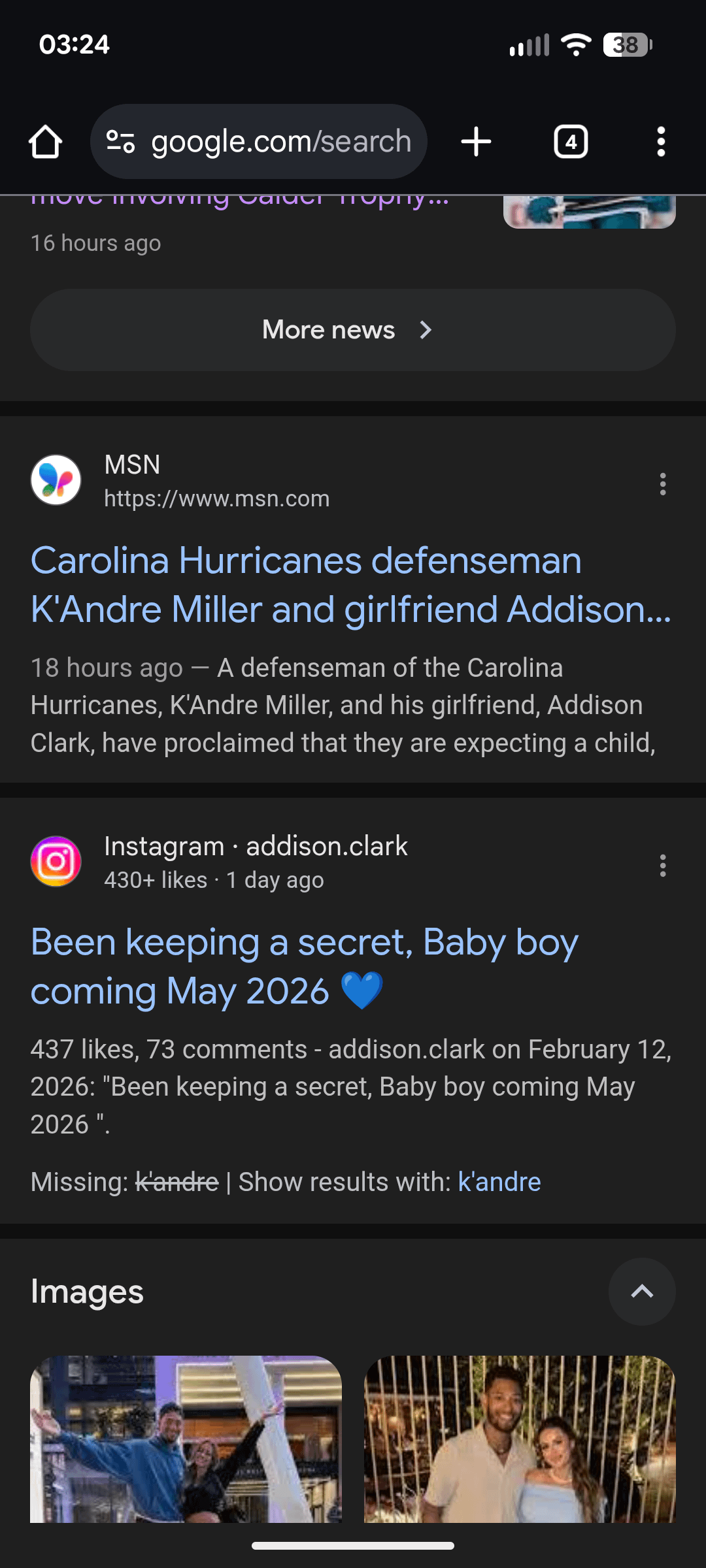Screen dimensions: 706x1568
Task: Tap the More news button
Action: pyautogui.click(x=353, y=330)
